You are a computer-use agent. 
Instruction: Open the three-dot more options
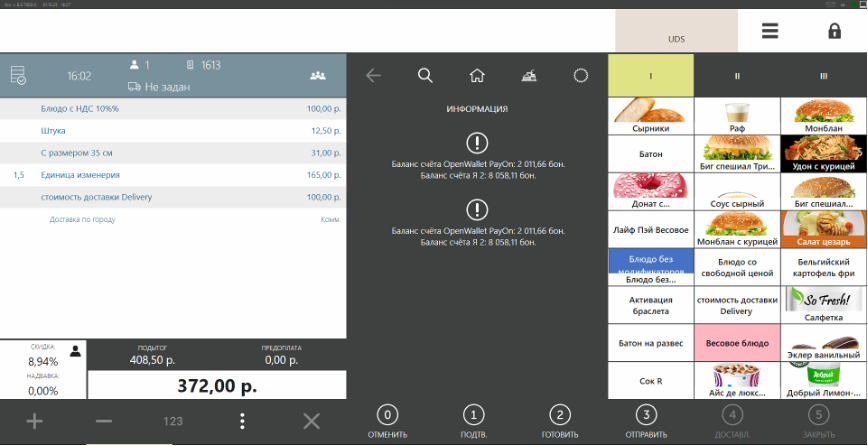click(242, 422)
